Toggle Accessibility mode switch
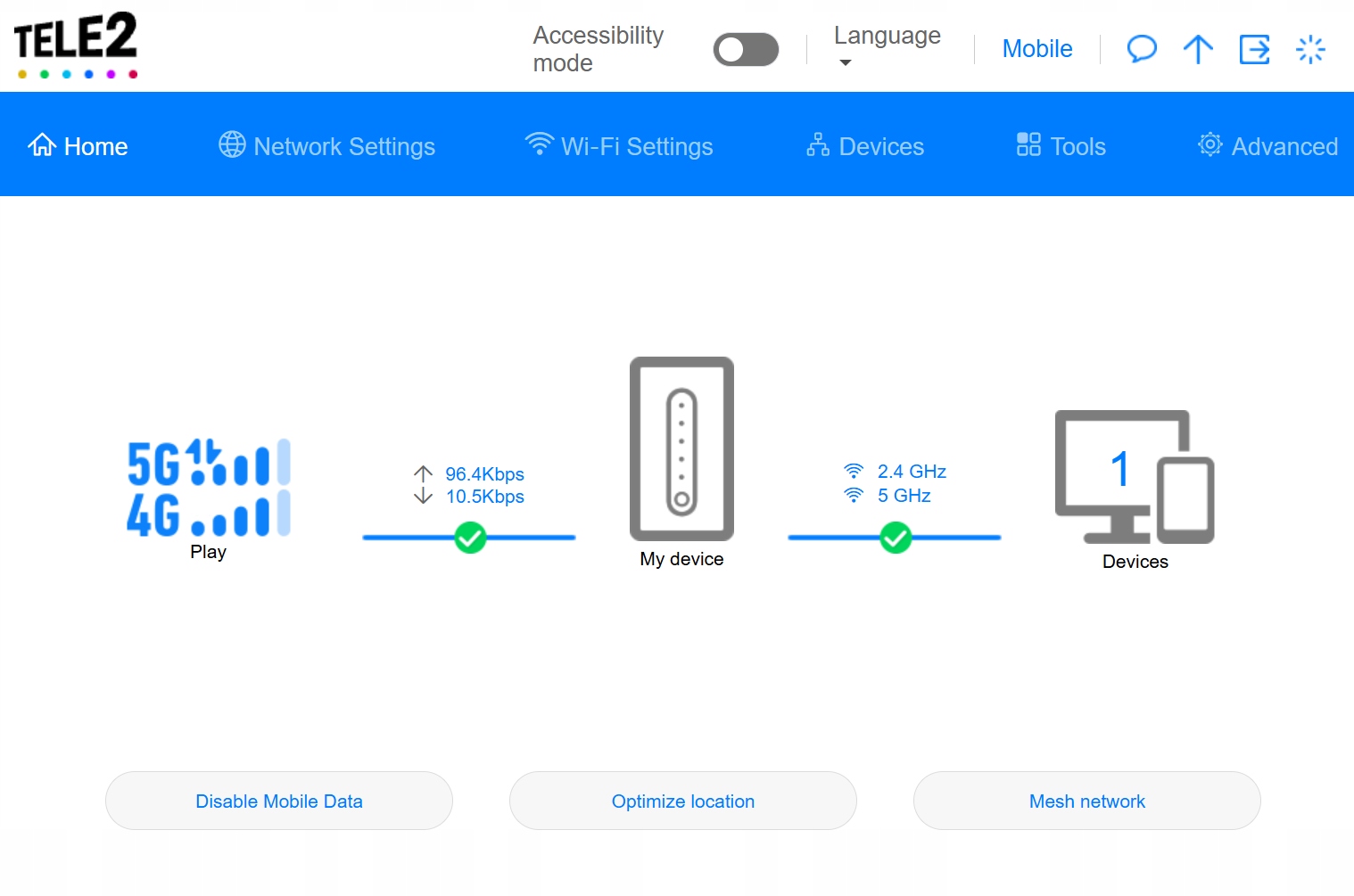This screenshot has width=1354, height=896. (746, 50)
